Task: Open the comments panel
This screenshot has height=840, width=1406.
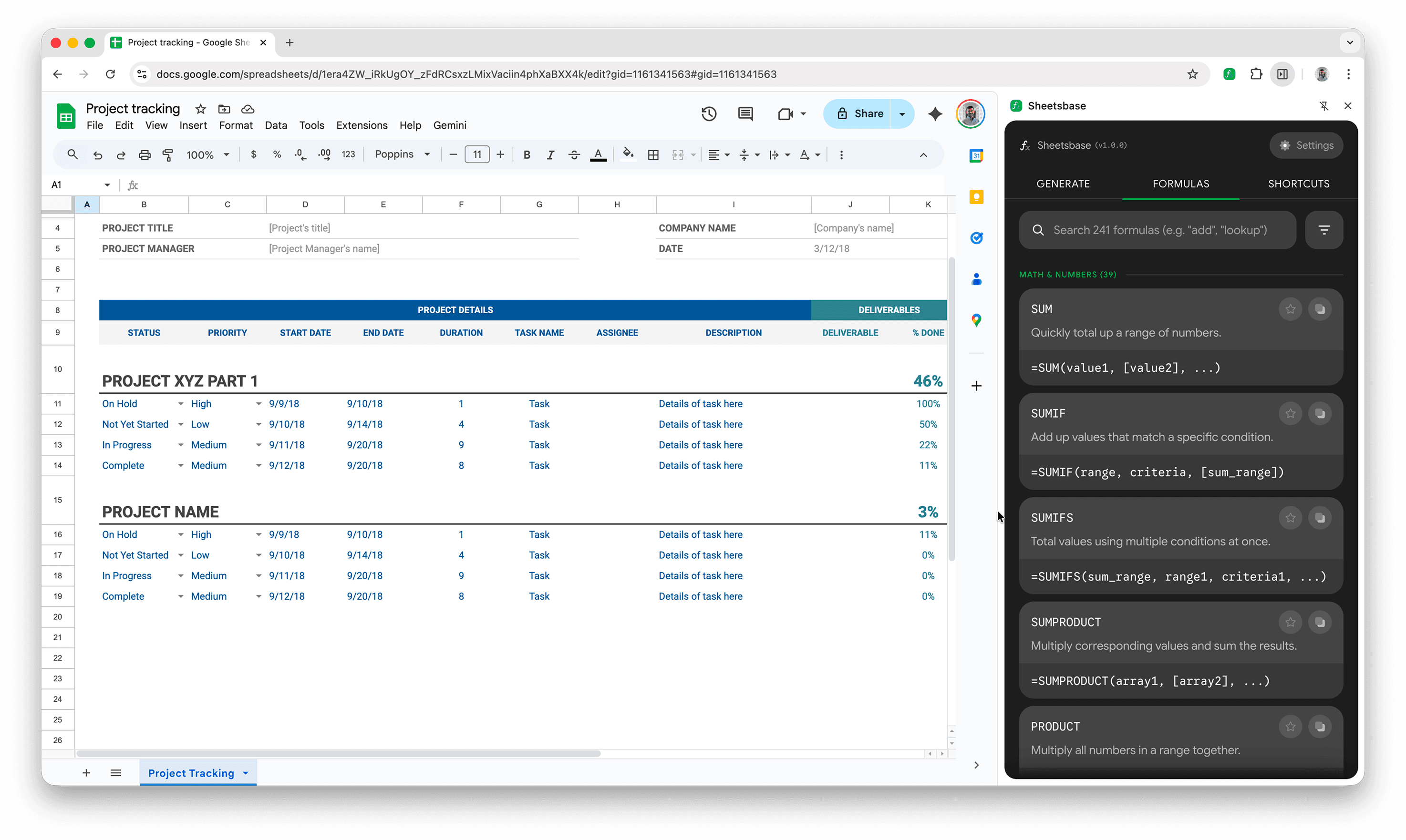Action: pos(745,113)
